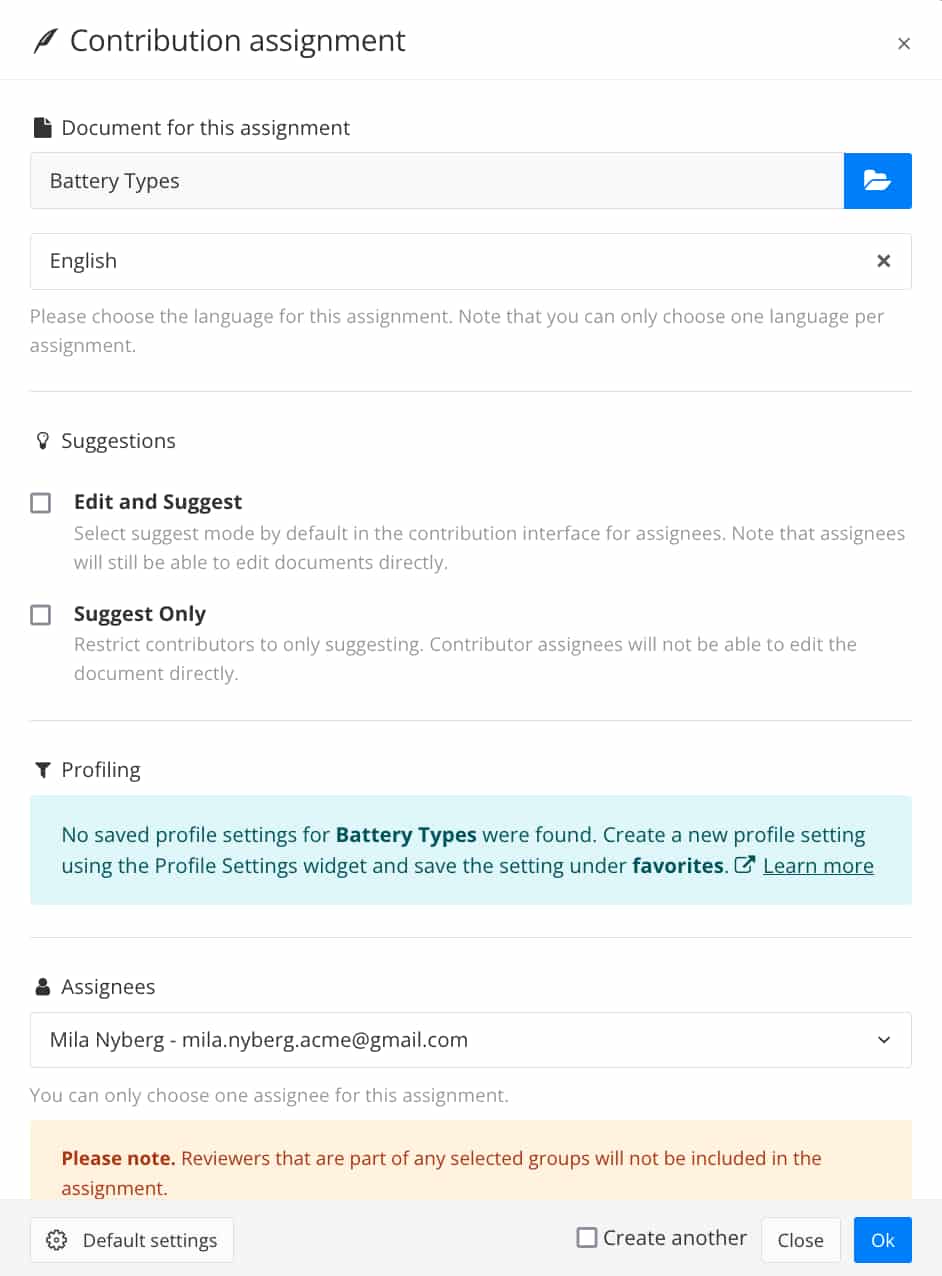Click the person icon next to Assignees
The width and height of the screenshot is (942, 1276).
41,985
